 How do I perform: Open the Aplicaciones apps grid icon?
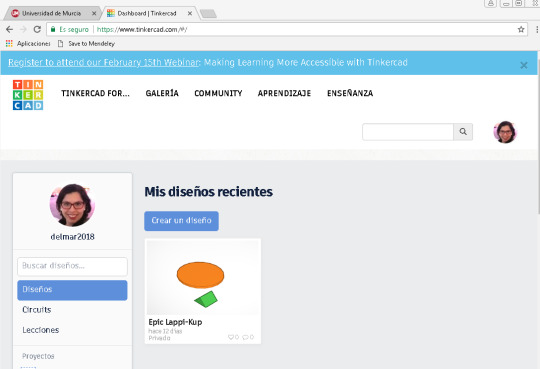9,43
